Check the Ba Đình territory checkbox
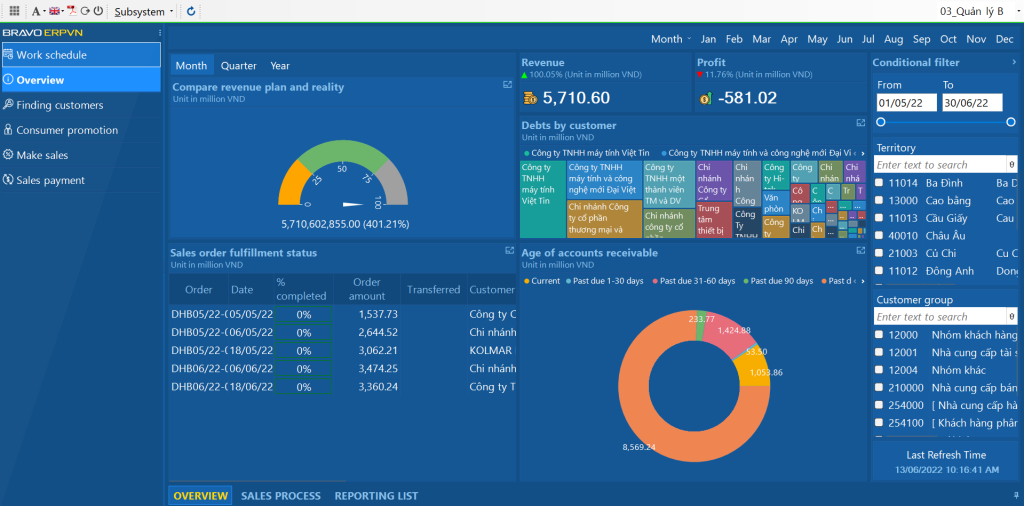 coord(879,183)
